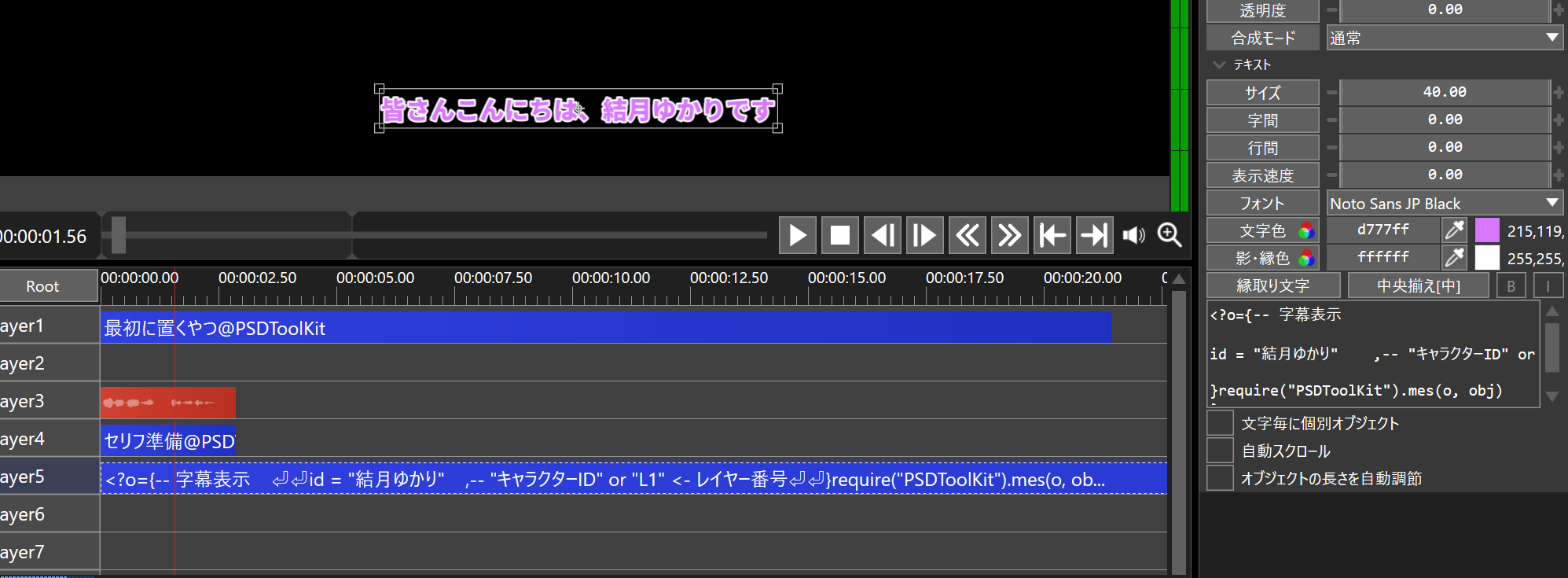Enable 文字毎に個別オブジェクト checkbox
This screenshot has width=1568, height=578.
point(1220,423)
